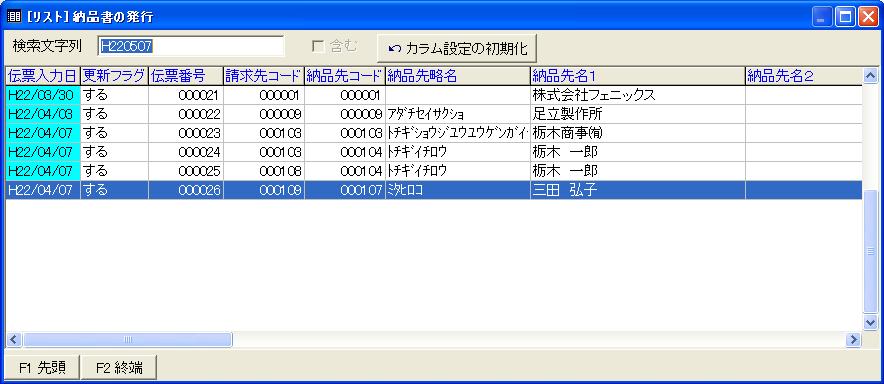Click the カラム設定の初期化 button
This screenshot has width=884, height=384.
[457, 48]
